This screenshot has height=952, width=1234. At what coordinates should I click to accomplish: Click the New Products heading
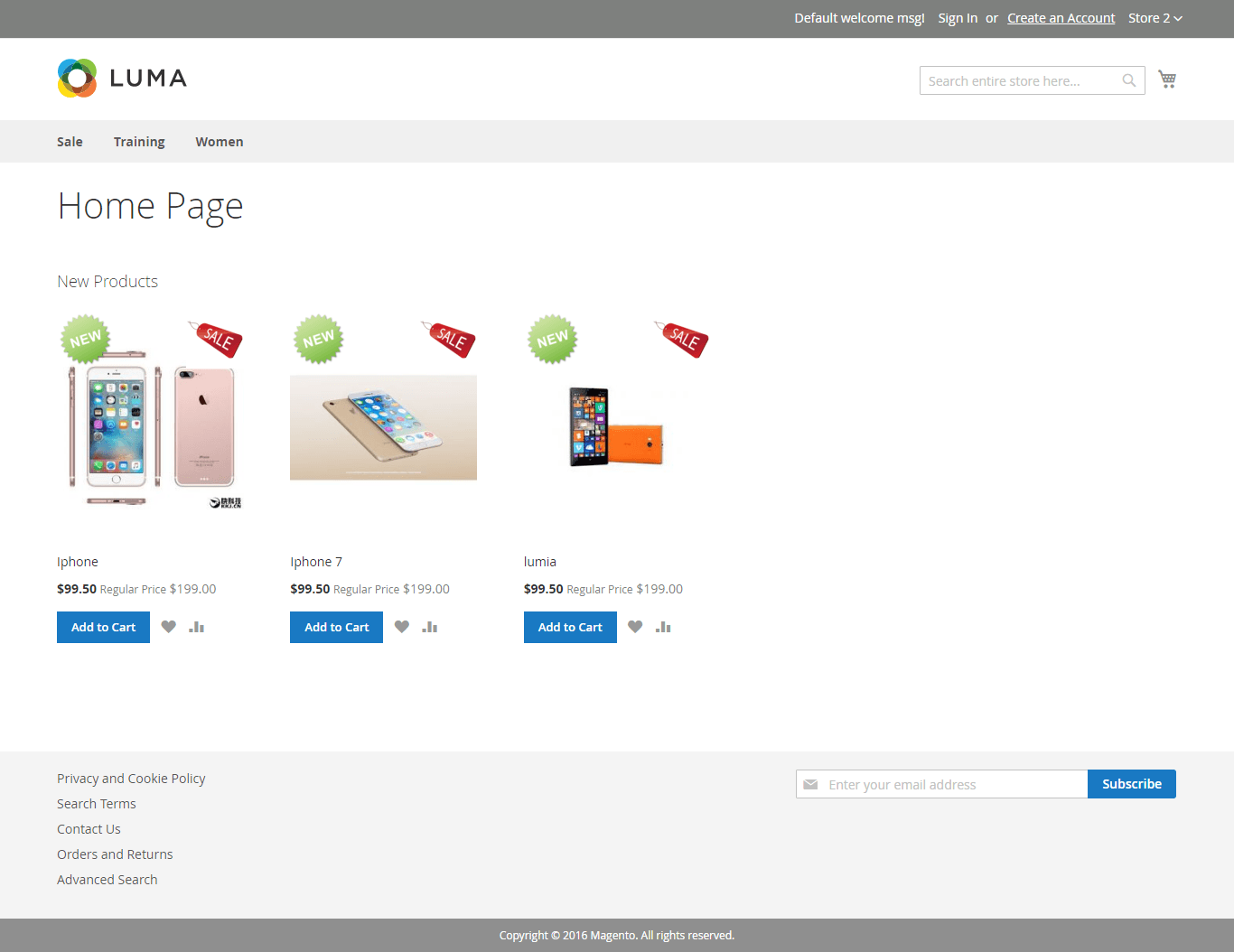(108, 282)
